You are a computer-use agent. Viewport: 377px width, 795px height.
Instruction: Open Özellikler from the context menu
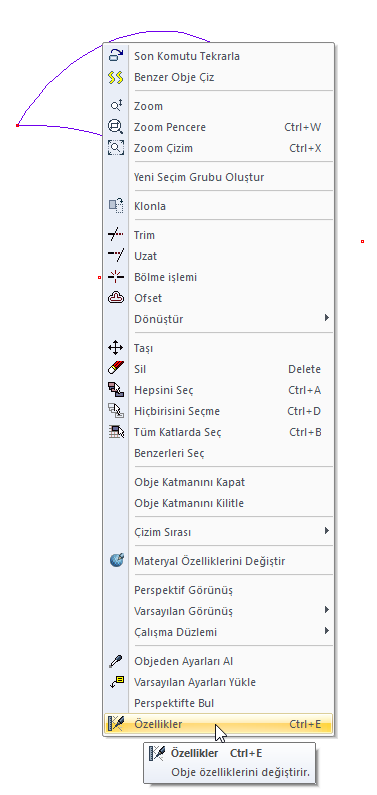[218, 724]
